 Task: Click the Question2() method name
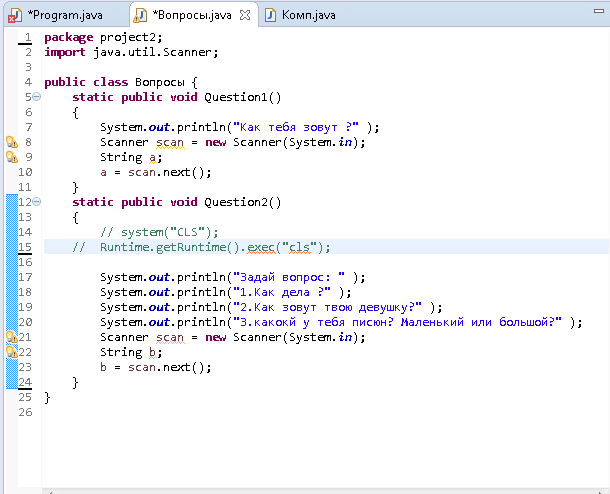(x=242, y=202)
